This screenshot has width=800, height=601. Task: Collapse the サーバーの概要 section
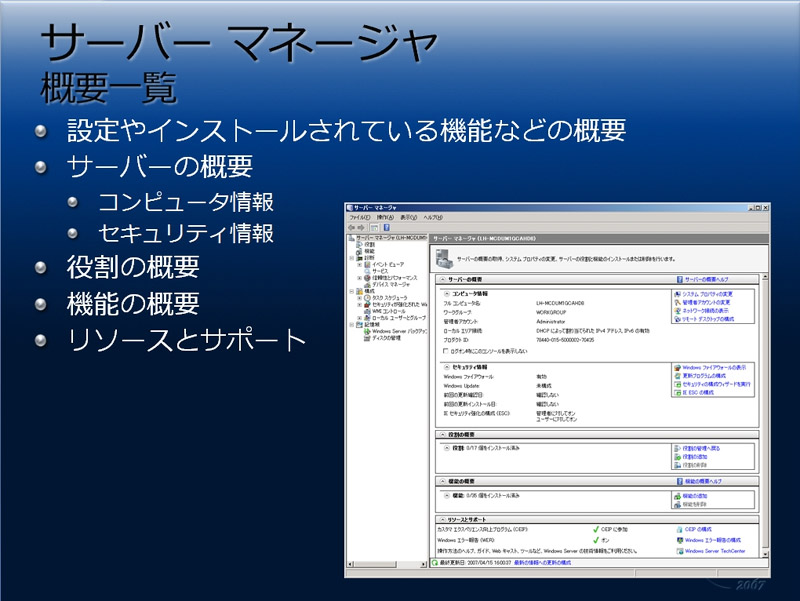pos(443,279)
